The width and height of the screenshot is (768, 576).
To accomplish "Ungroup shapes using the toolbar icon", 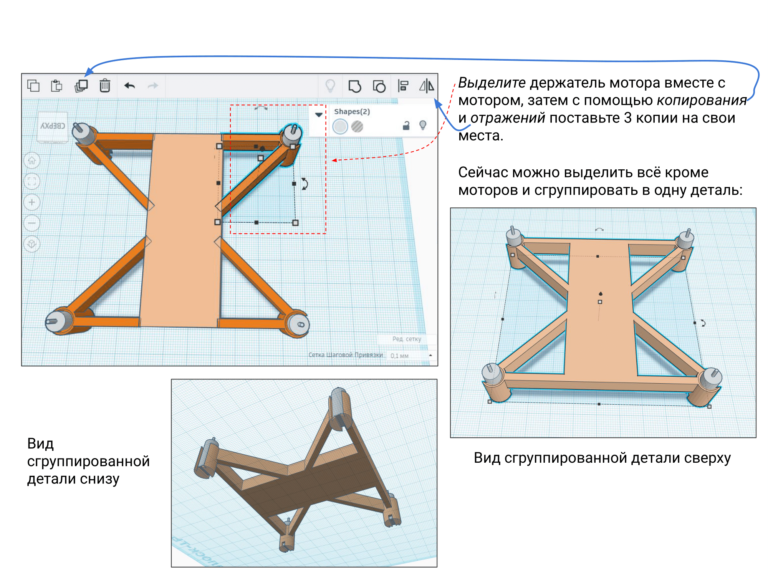I will (379, 86).
